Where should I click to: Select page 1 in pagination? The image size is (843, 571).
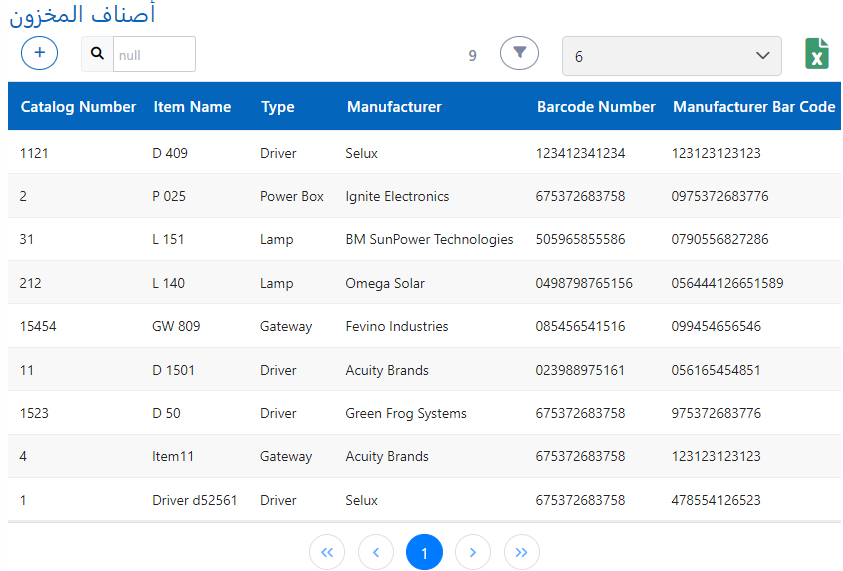point(424,552)
